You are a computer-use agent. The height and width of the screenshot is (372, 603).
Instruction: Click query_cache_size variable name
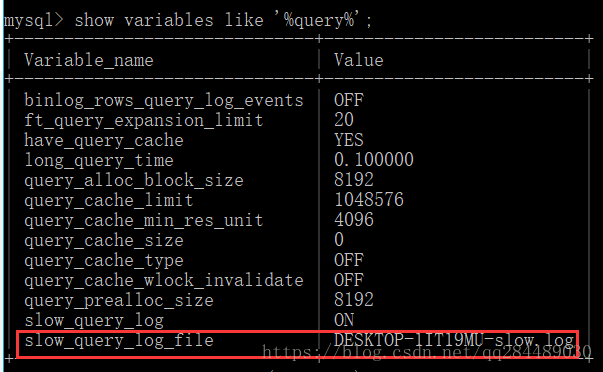coord(104,240)
